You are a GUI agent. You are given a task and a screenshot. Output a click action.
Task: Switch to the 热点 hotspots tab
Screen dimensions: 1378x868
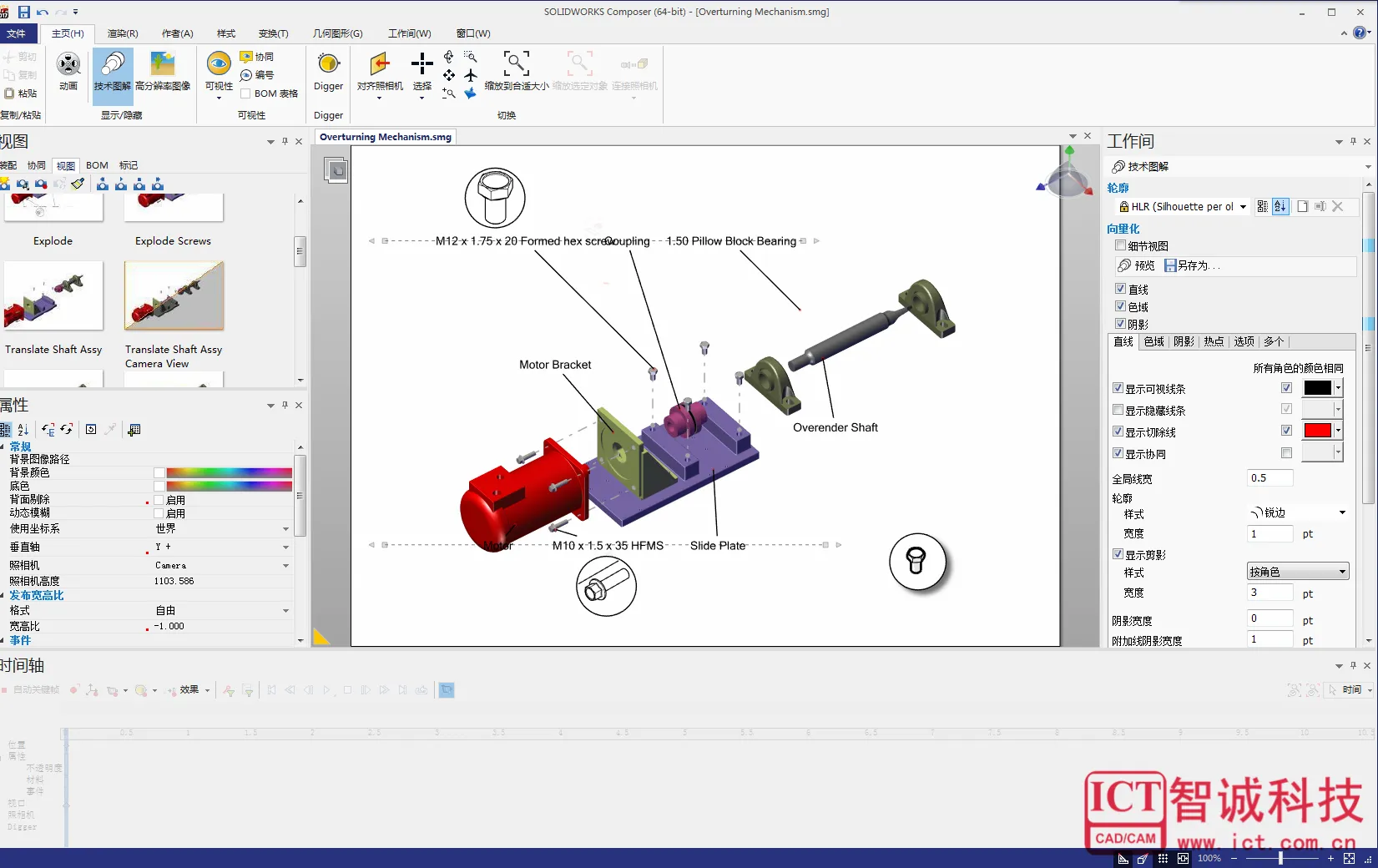click(x=1214, y=341)
